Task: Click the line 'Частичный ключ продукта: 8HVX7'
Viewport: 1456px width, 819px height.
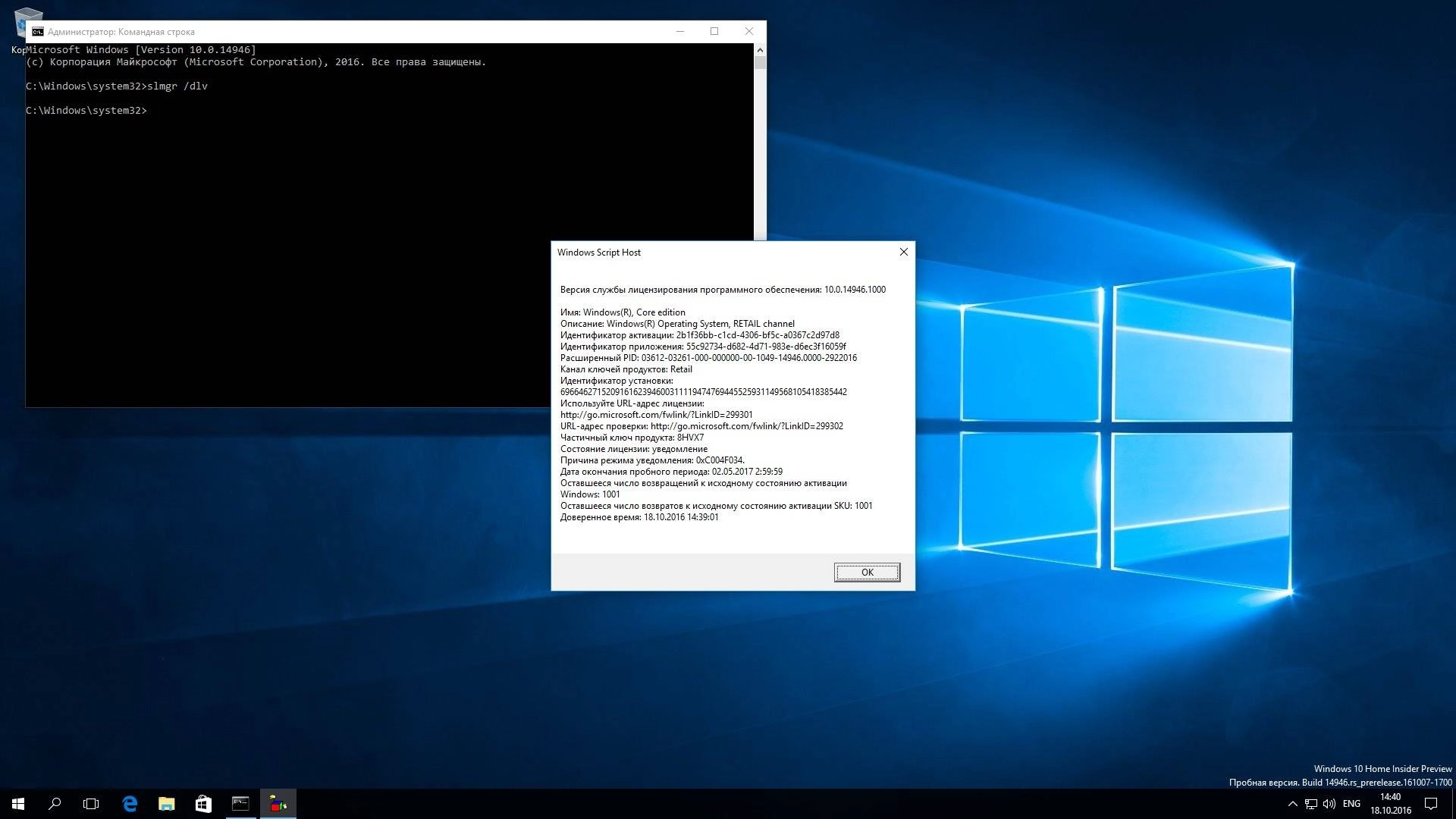Action: [x=632, y=438]
